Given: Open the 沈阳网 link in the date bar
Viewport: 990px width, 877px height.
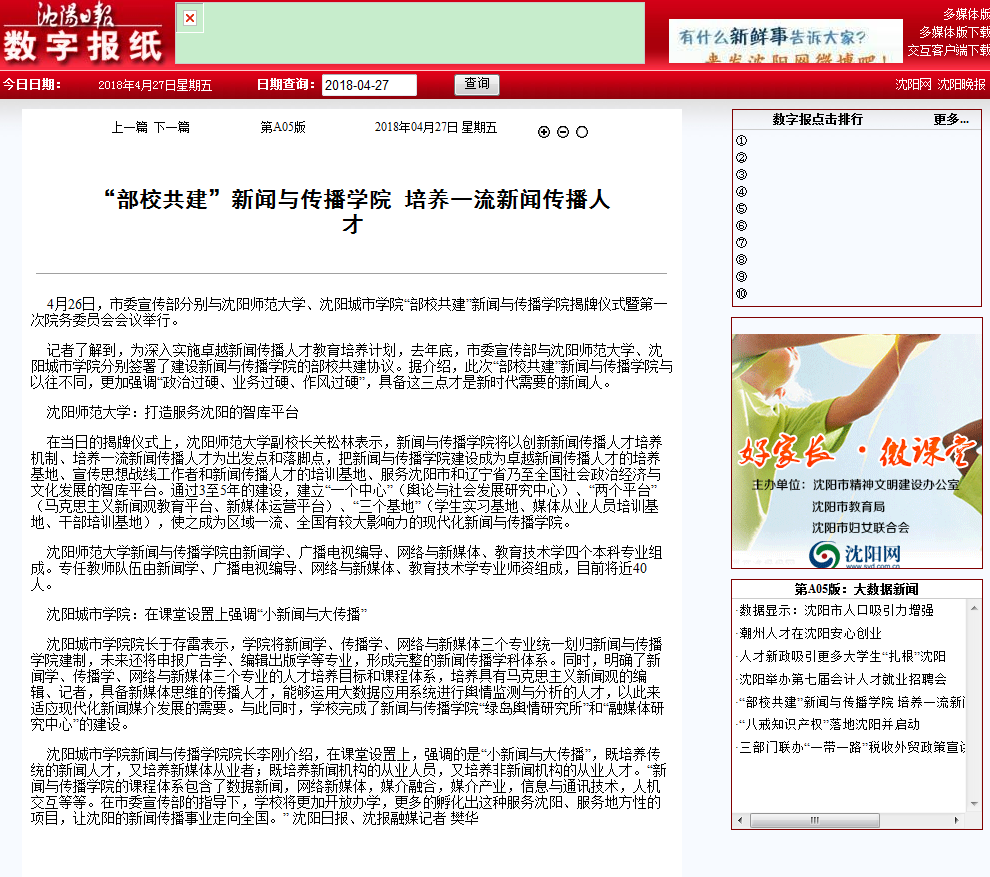Looking at the screenshot, I should 913,85.
